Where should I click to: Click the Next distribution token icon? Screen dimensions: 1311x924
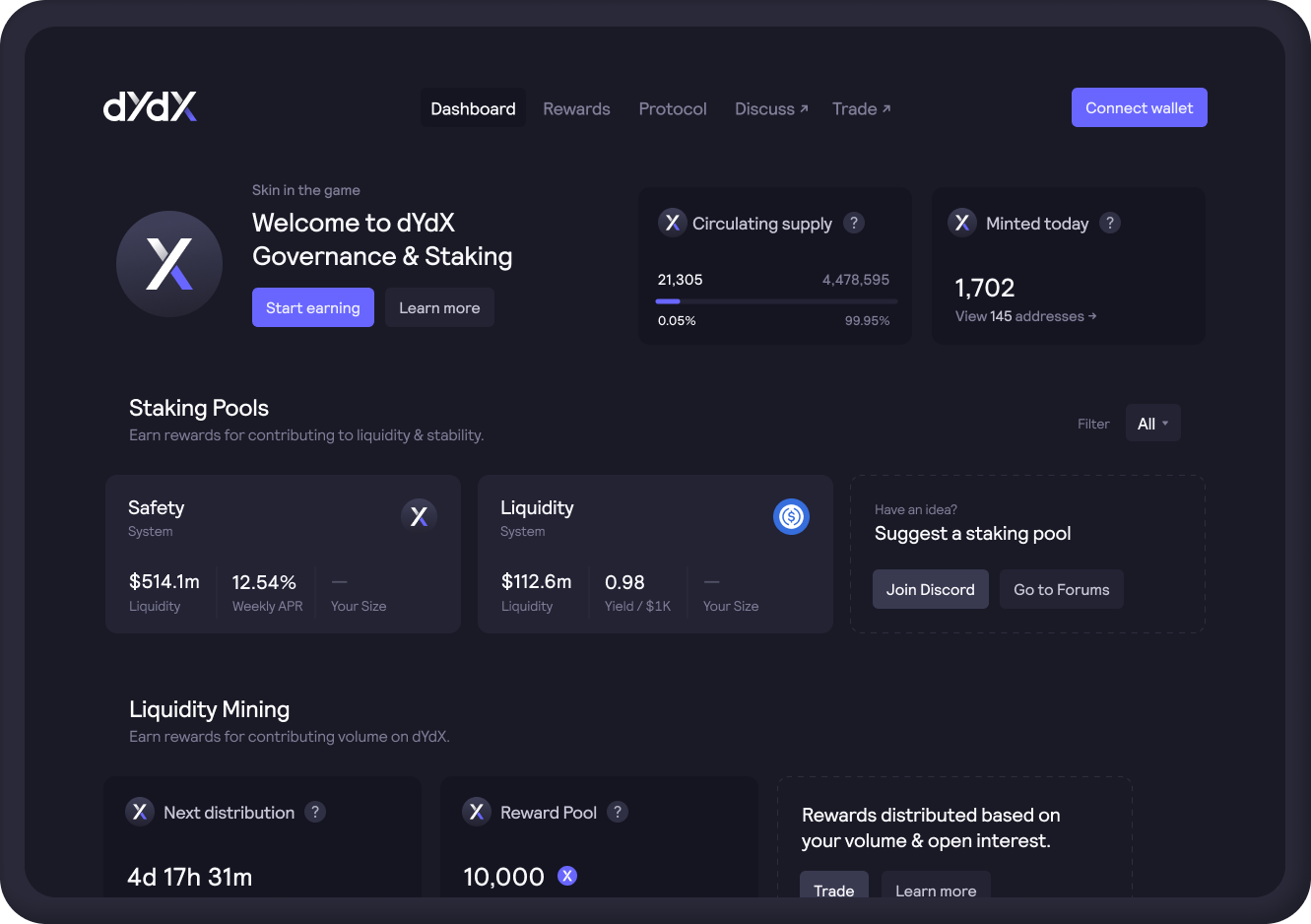140,812
